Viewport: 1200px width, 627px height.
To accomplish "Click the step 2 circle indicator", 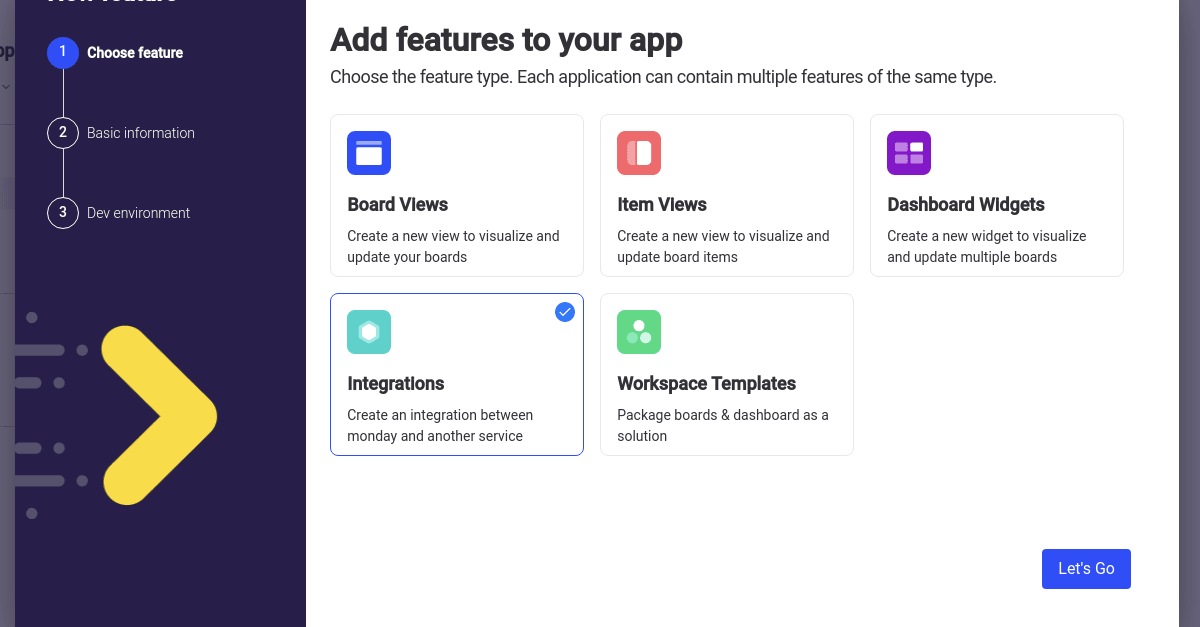I will click(x=62, y=132).
